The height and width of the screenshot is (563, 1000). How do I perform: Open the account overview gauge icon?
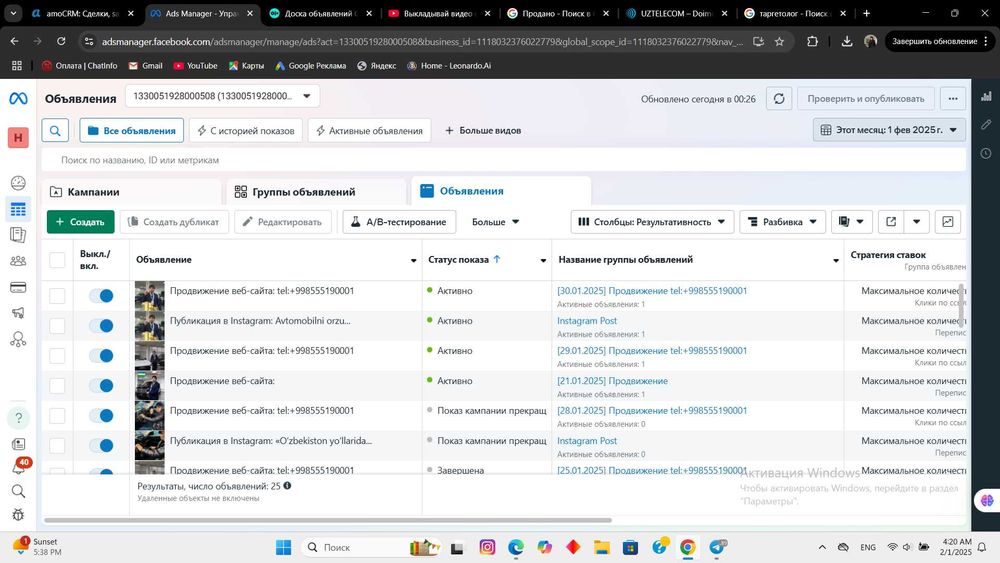click(18, 183)
